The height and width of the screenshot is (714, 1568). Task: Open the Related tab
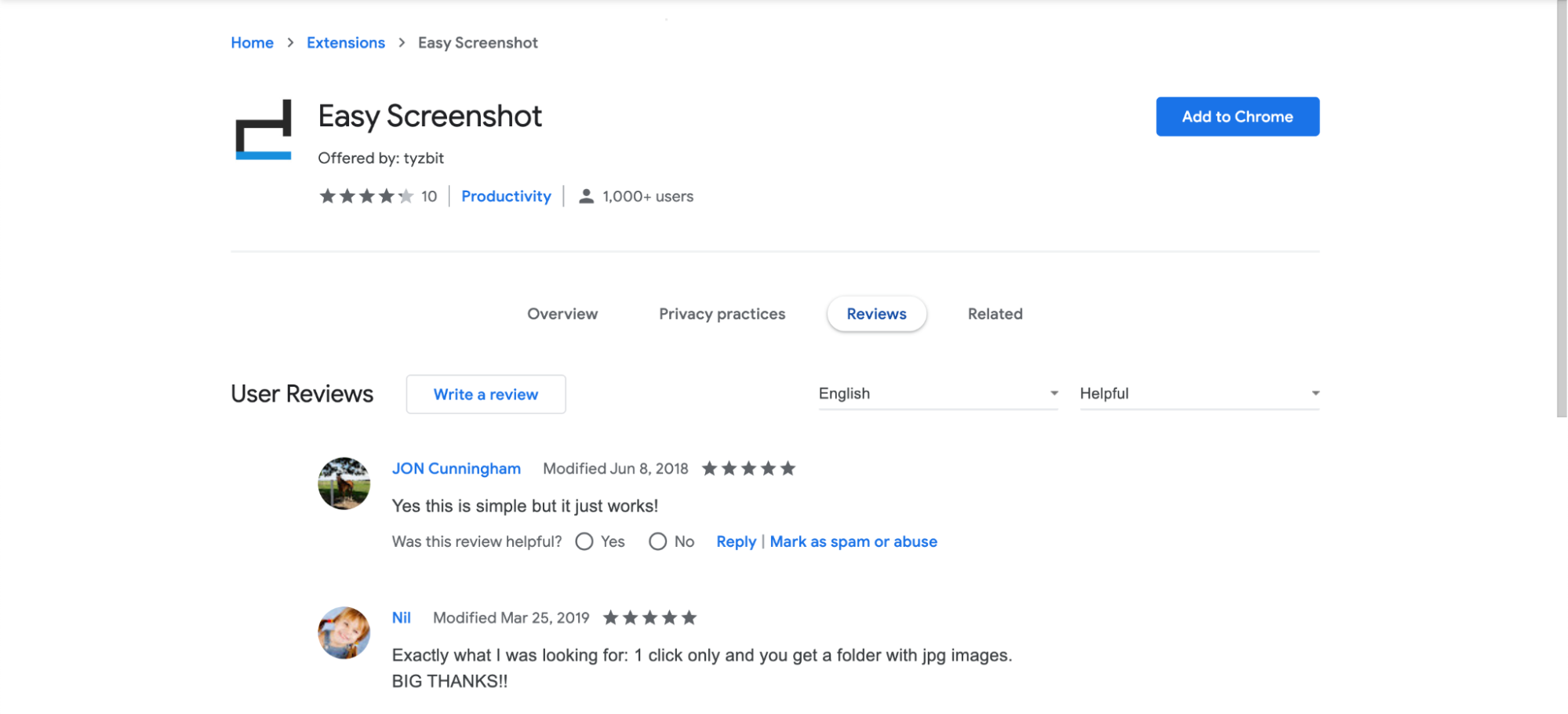tap(995, 314)
